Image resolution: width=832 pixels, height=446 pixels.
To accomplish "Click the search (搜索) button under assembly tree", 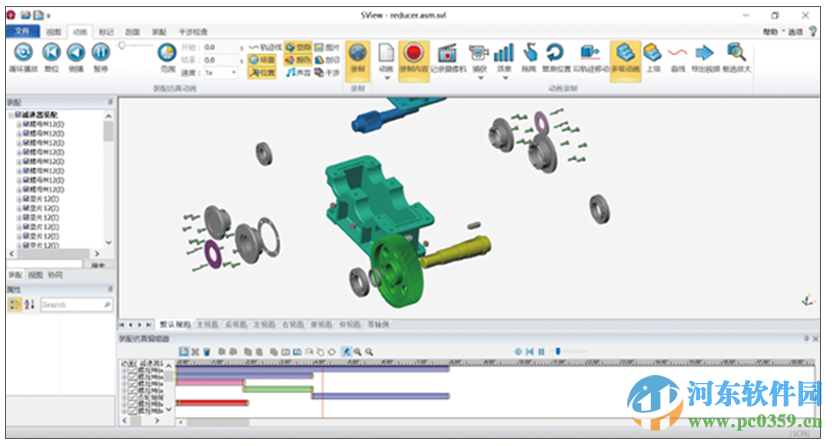I will click(98, 265).
